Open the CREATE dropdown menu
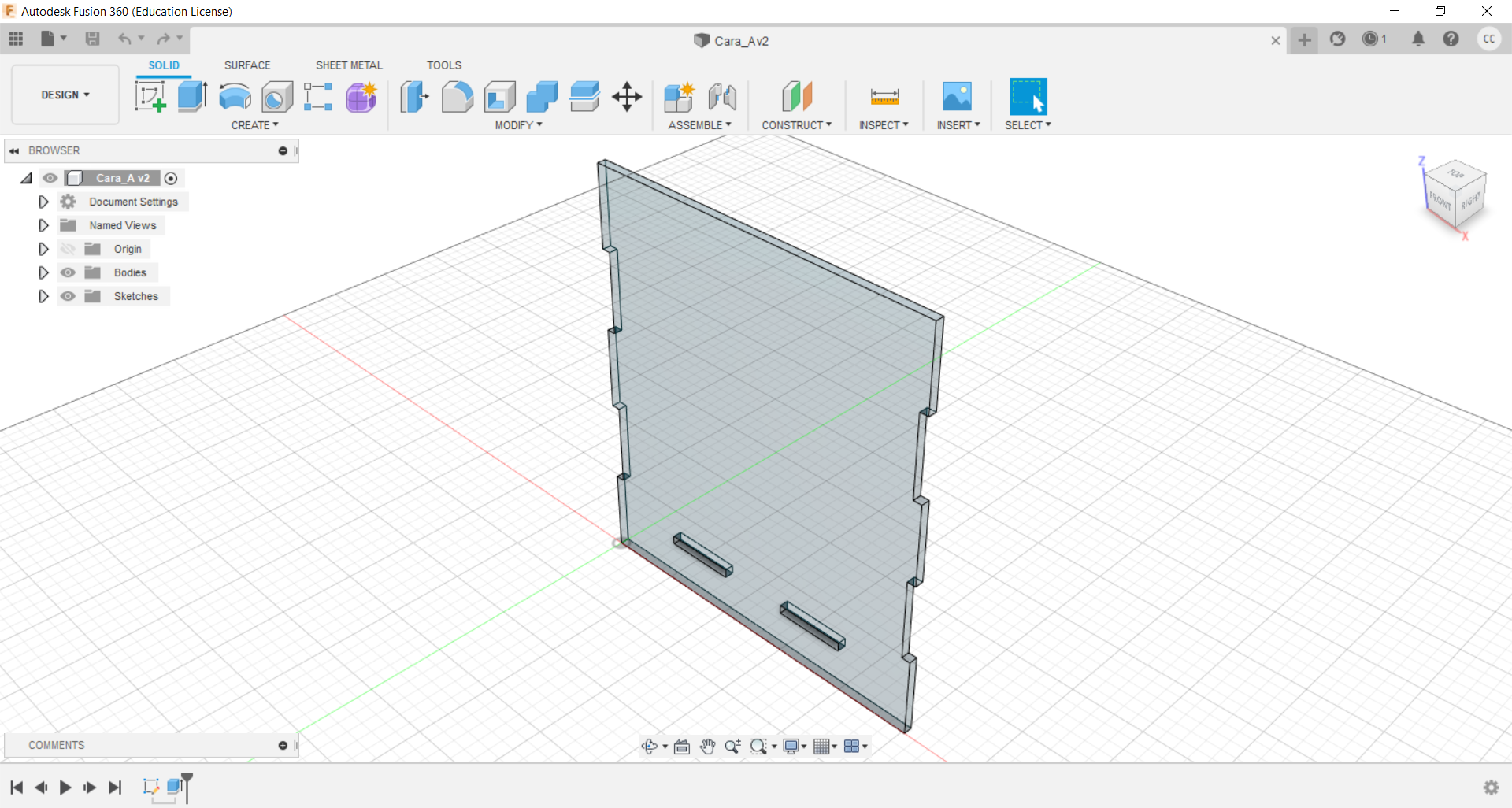The height and width of the screenshot is (808, 1512). 254,125
